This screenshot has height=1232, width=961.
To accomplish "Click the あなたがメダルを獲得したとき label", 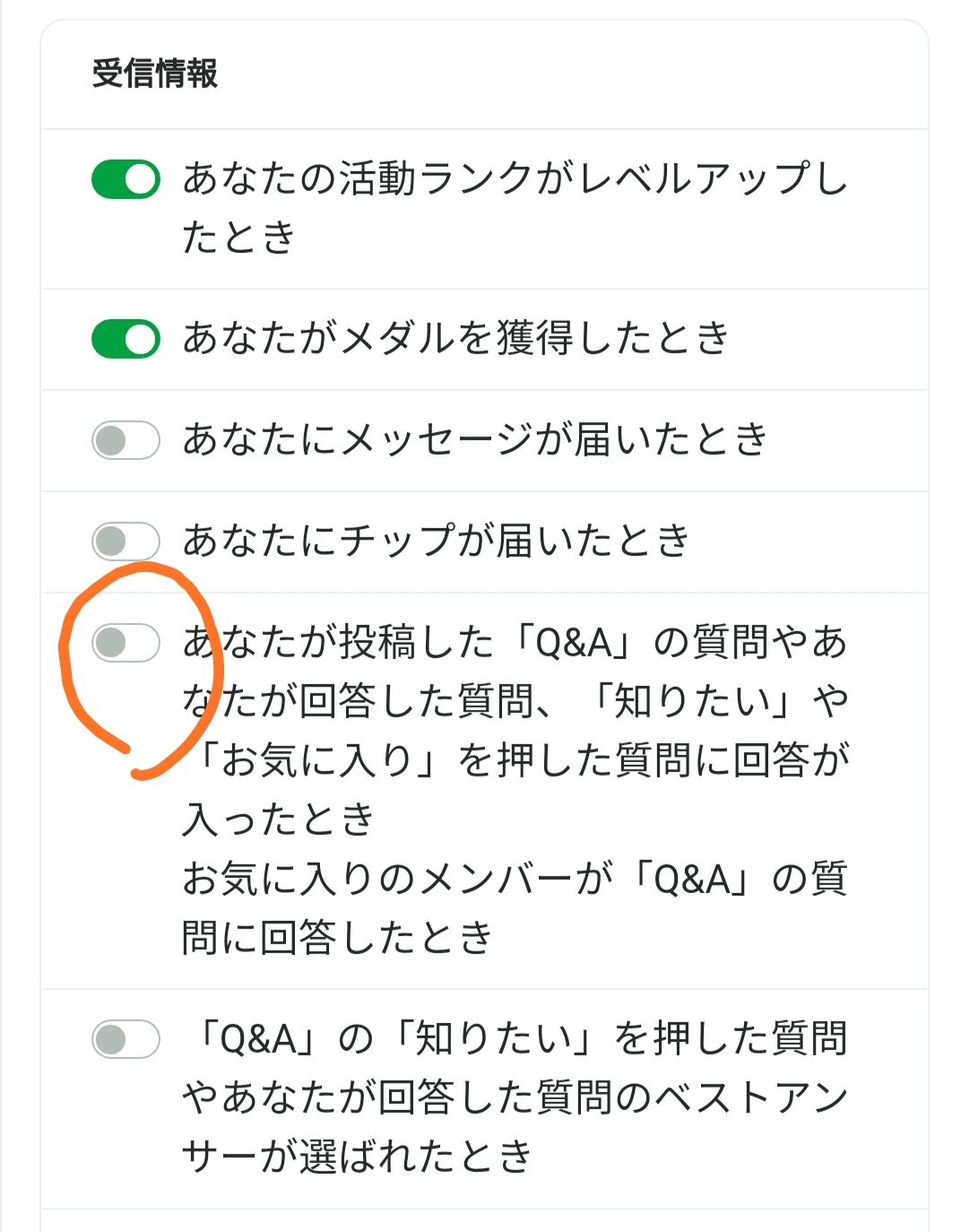I will point(455,339).
